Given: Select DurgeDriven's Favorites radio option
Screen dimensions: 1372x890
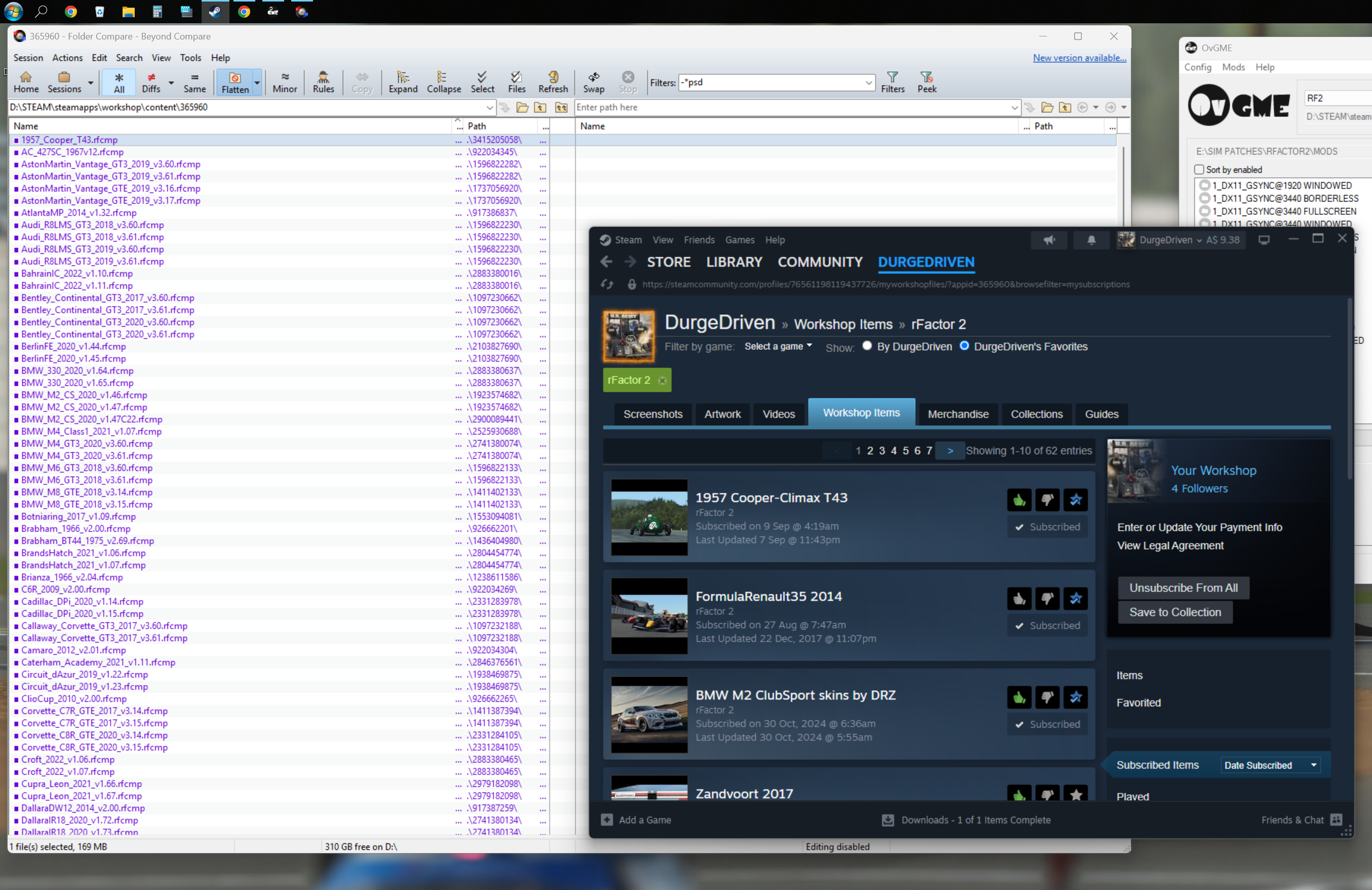Looking at the screenshot, I should pos(964,346).
